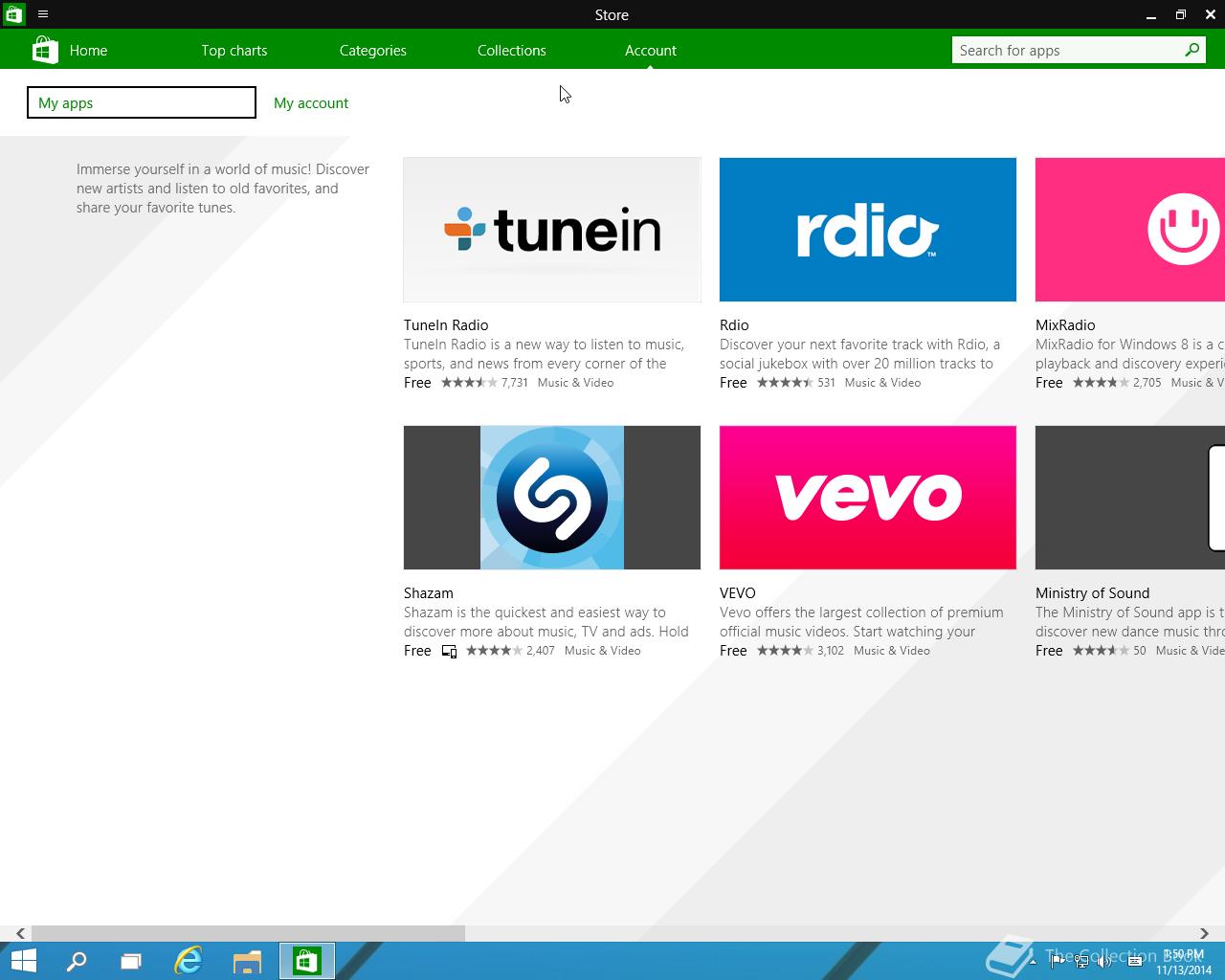Image resolution: width=1225 pixels, height=980 pixels.
Task: Open File Explorer from taskbar
Action: [247, 961]
